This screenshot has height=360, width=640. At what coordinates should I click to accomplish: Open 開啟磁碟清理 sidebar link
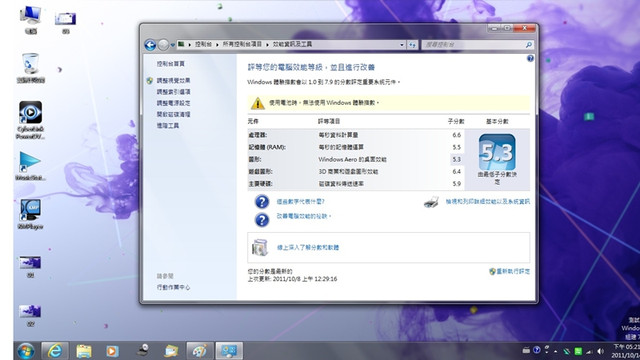[173, 114]
